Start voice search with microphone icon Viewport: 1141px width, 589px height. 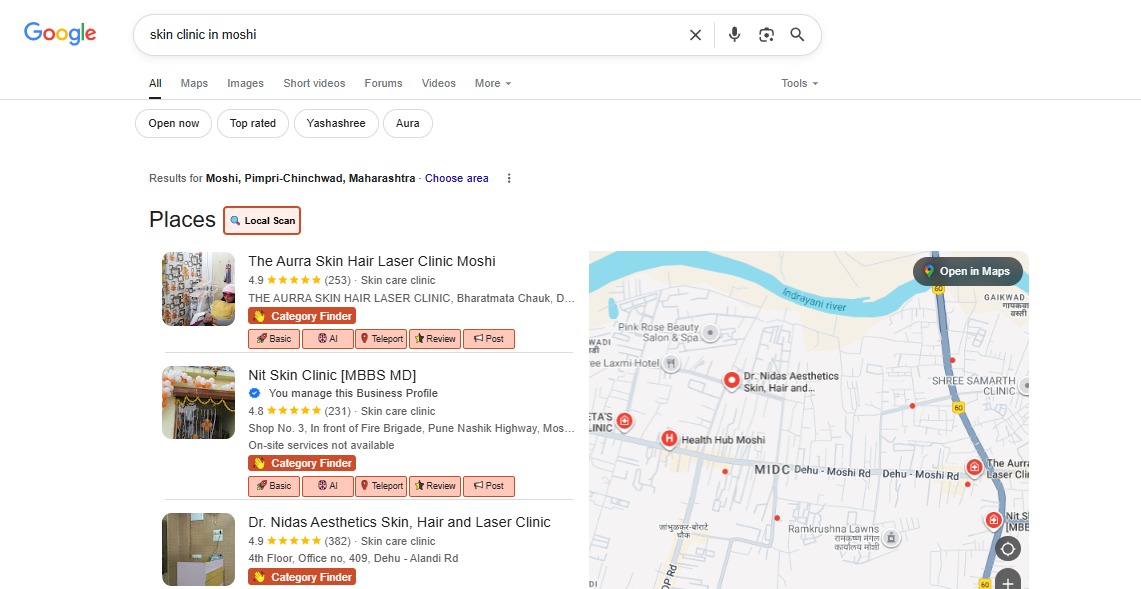[x=734, y=35]
